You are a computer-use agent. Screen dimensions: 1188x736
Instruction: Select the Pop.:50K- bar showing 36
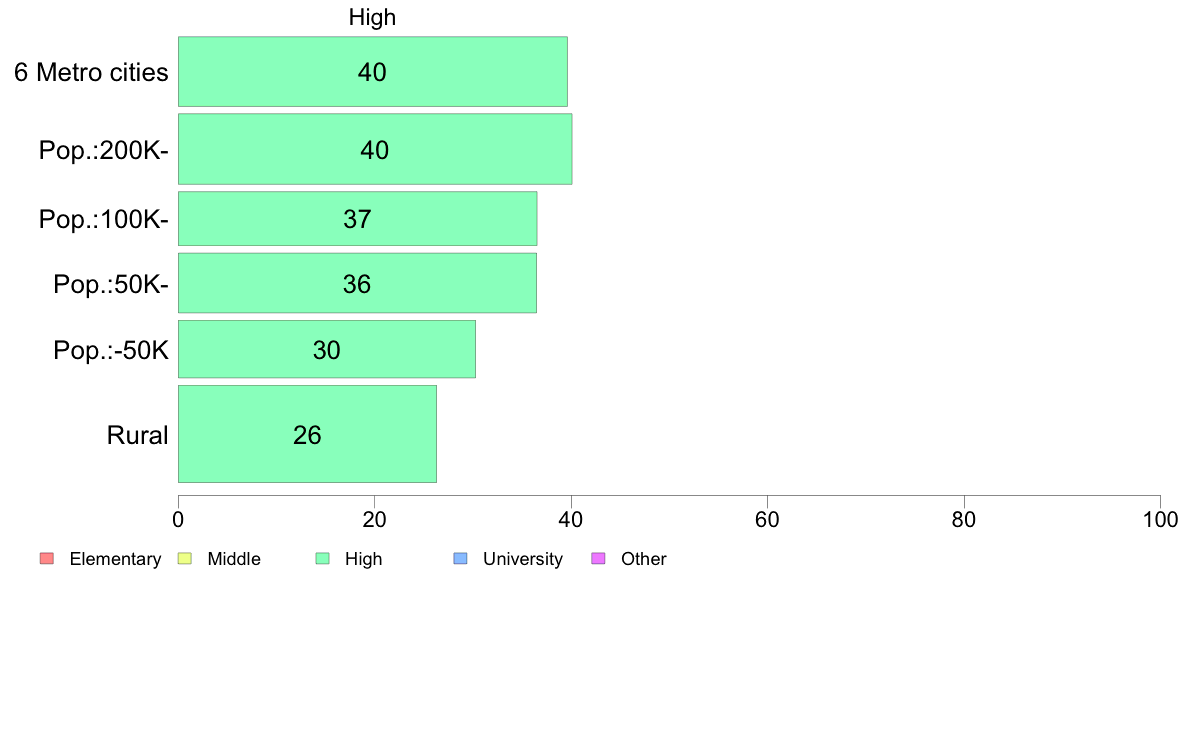[358, 283]
